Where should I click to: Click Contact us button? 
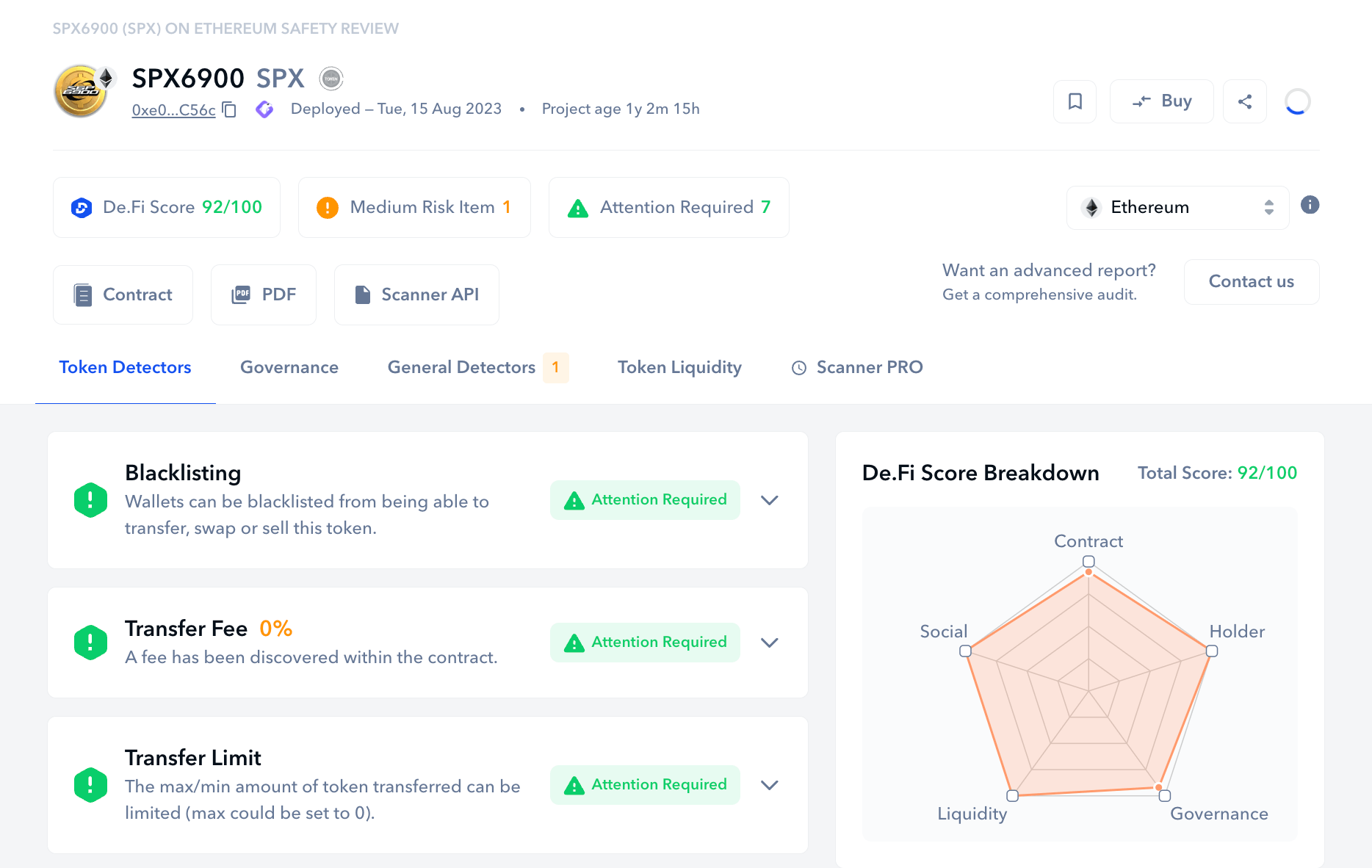[x=1252, y=282]
